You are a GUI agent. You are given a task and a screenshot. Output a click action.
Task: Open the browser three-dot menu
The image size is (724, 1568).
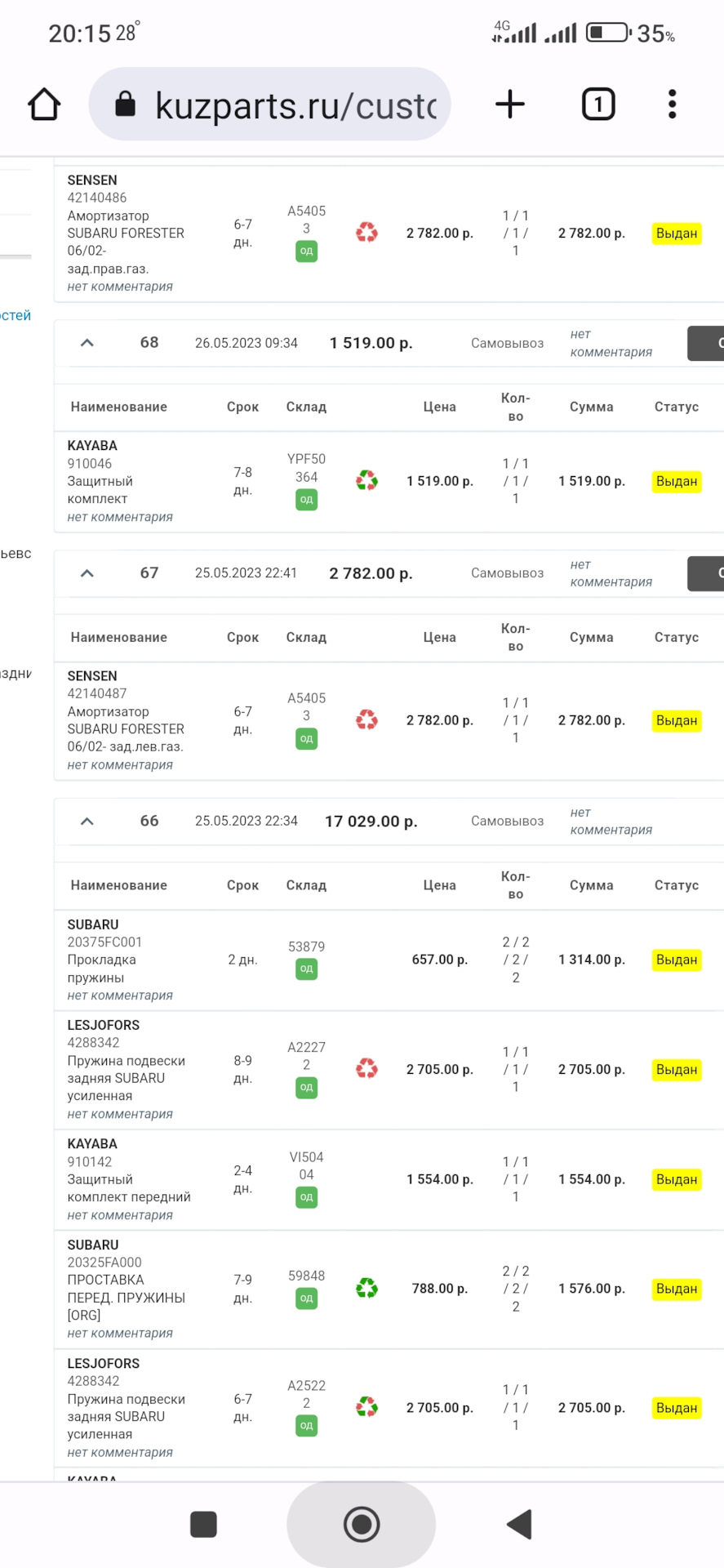[672, 105]
